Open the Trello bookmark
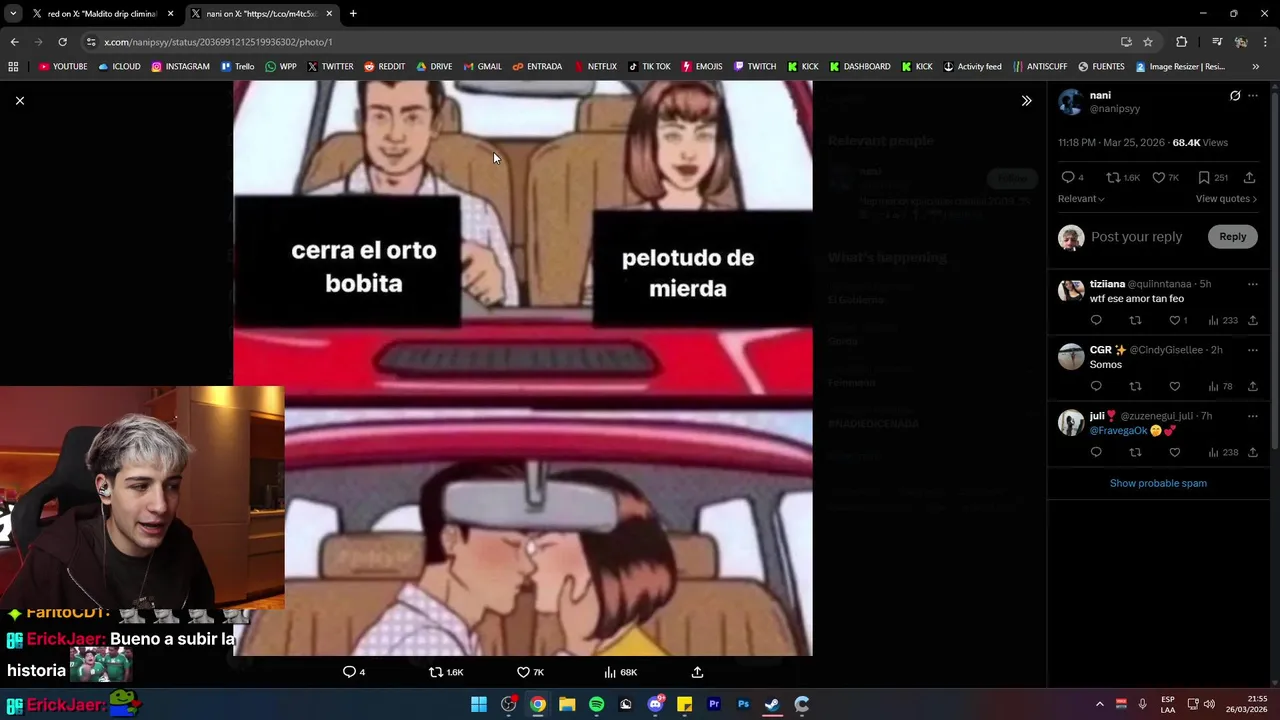The width and height of the screenshot is (1280, 720). point(238,67)
